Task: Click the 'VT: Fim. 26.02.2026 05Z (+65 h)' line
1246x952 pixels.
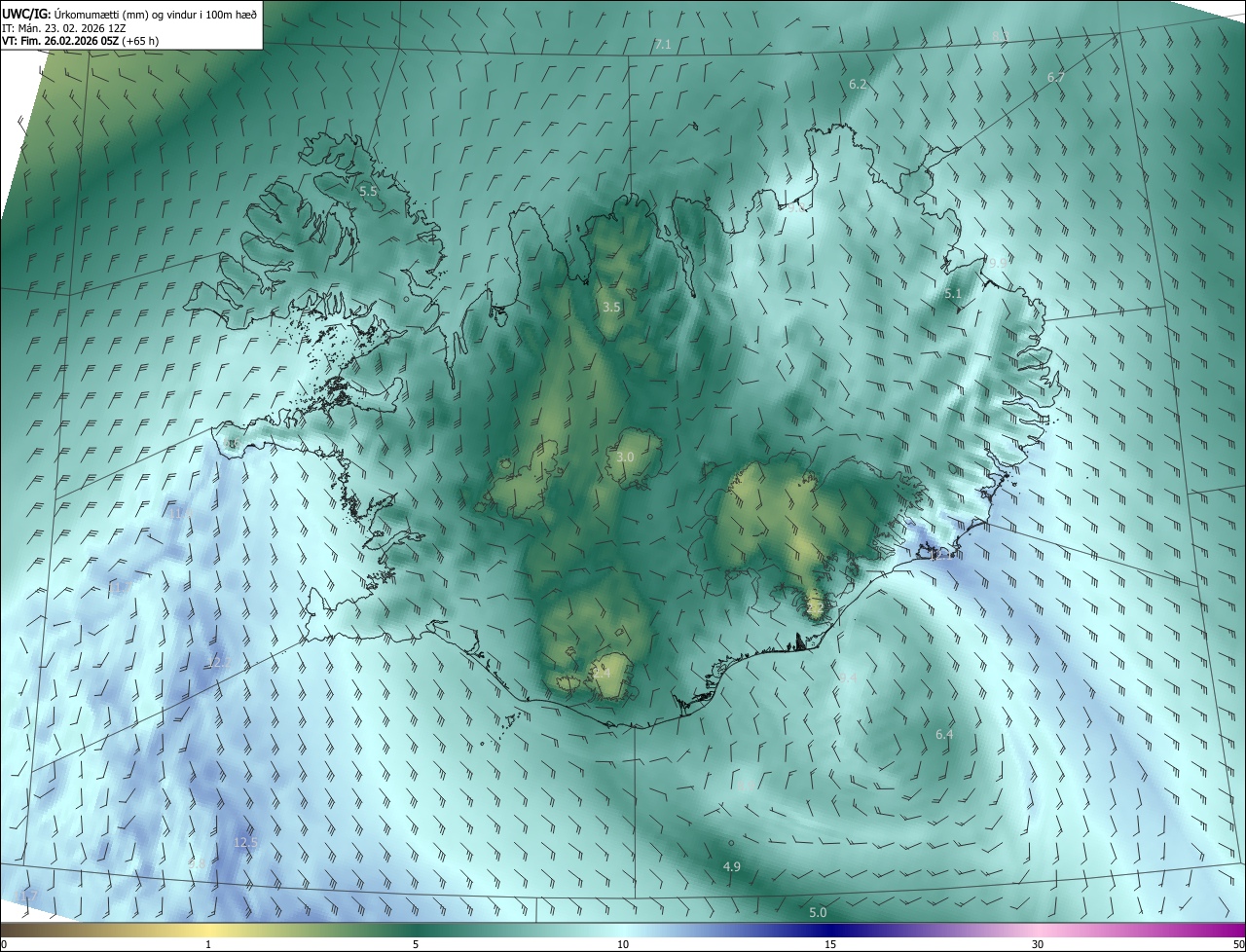Action: tap(80, 41)
